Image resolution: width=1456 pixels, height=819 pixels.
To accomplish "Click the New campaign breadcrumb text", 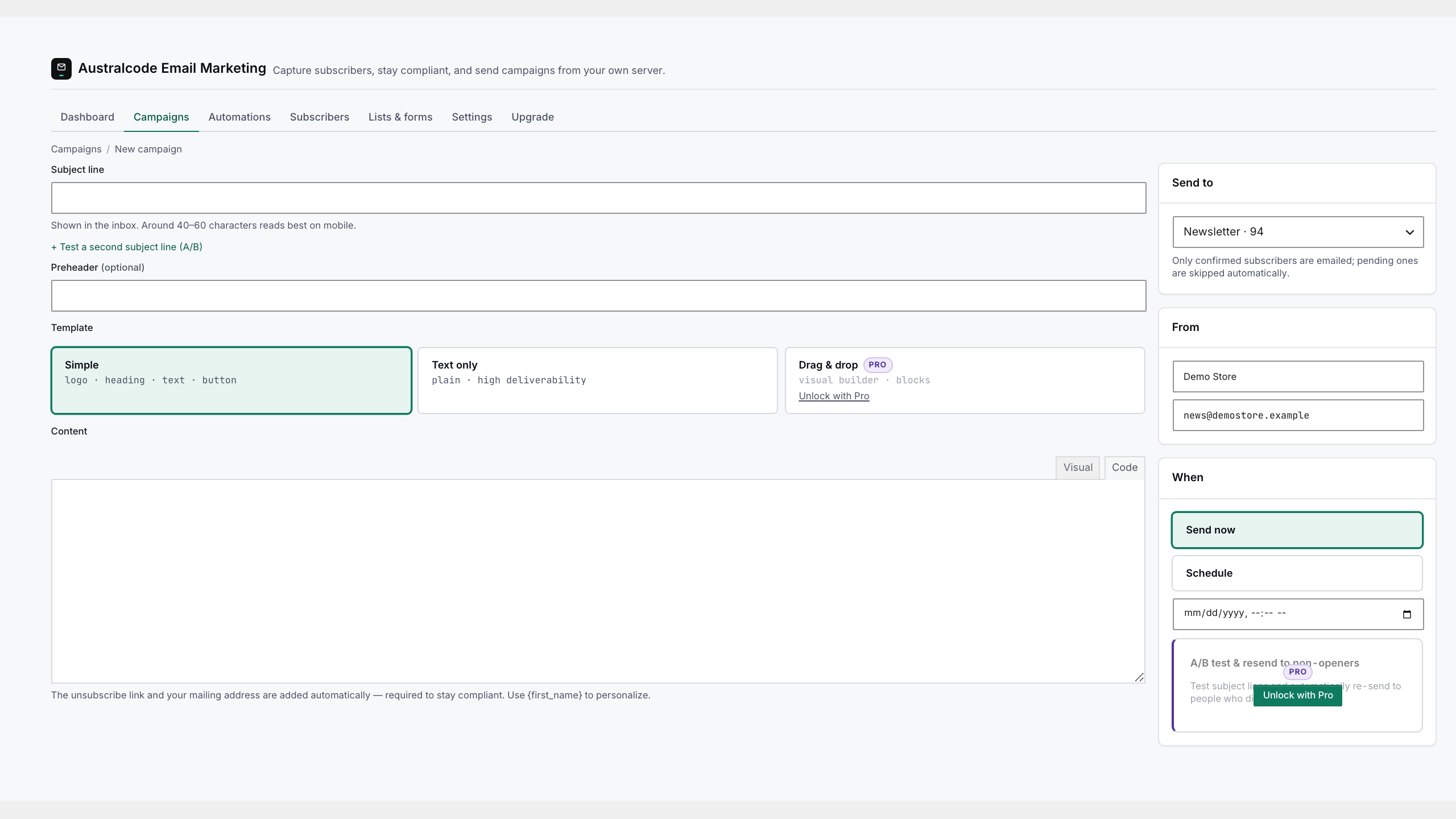I will 148,149.
